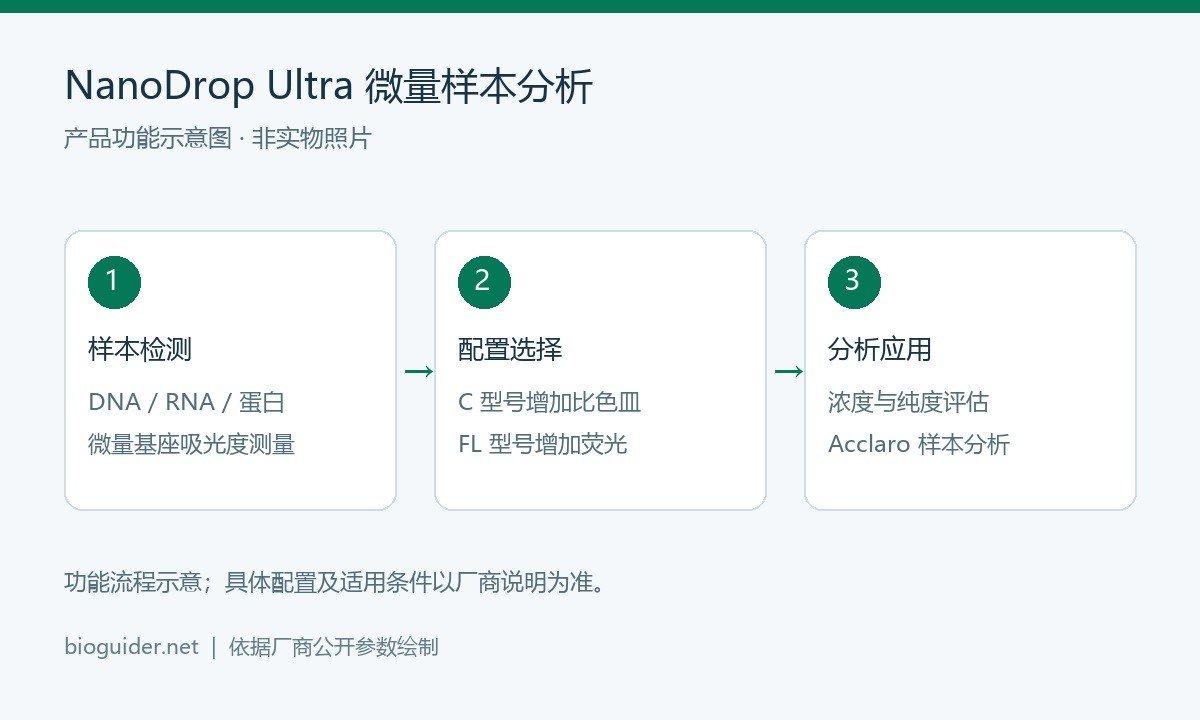Click the text 依据厂商公开参数绘制
Image resolution: width=1200 pixels, height=720 pixels.
pos(334,647)
